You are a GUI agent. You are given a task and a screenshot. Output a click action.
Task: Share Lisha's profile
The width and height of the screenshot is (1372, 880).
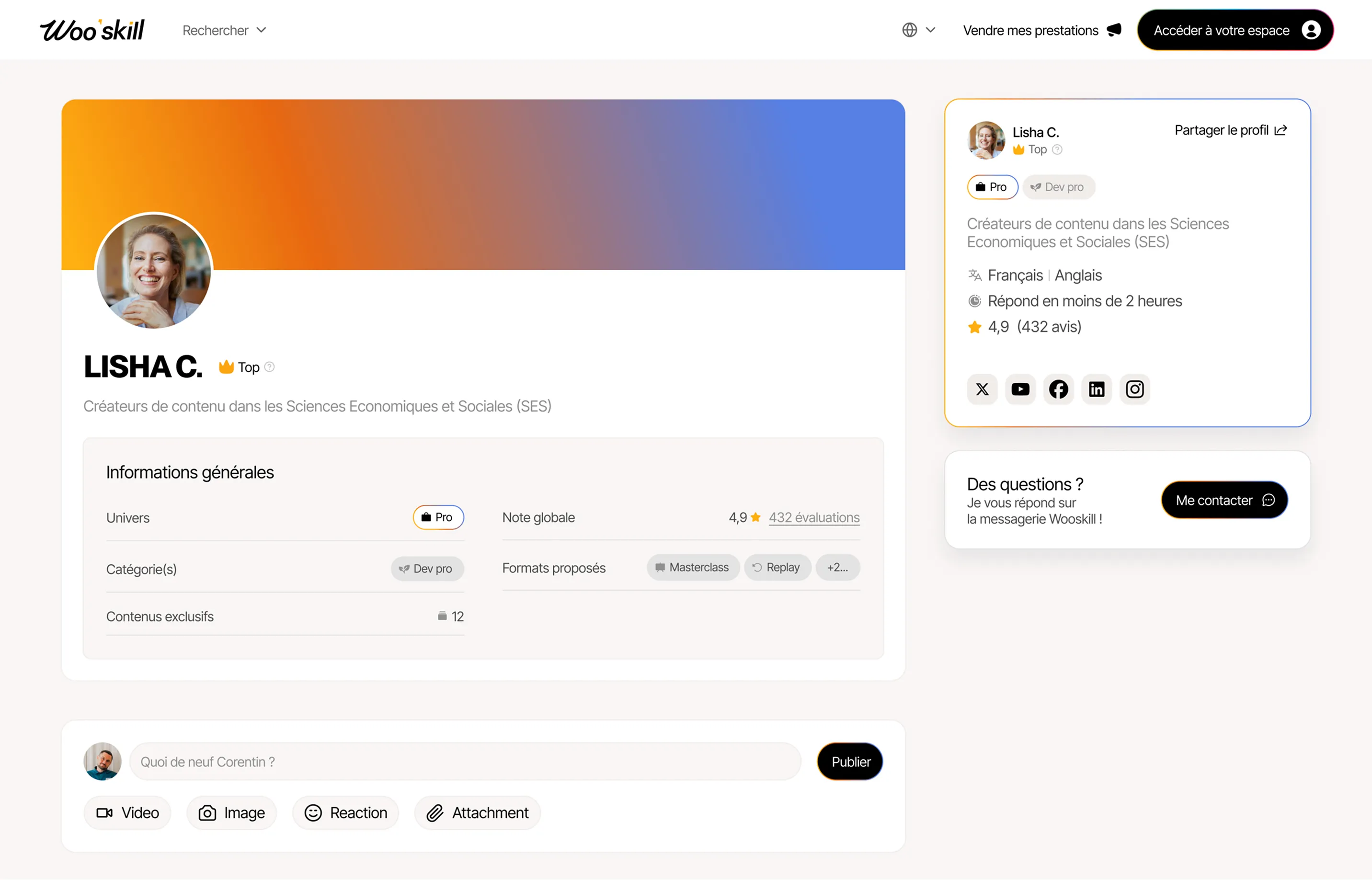point(1230,130)
